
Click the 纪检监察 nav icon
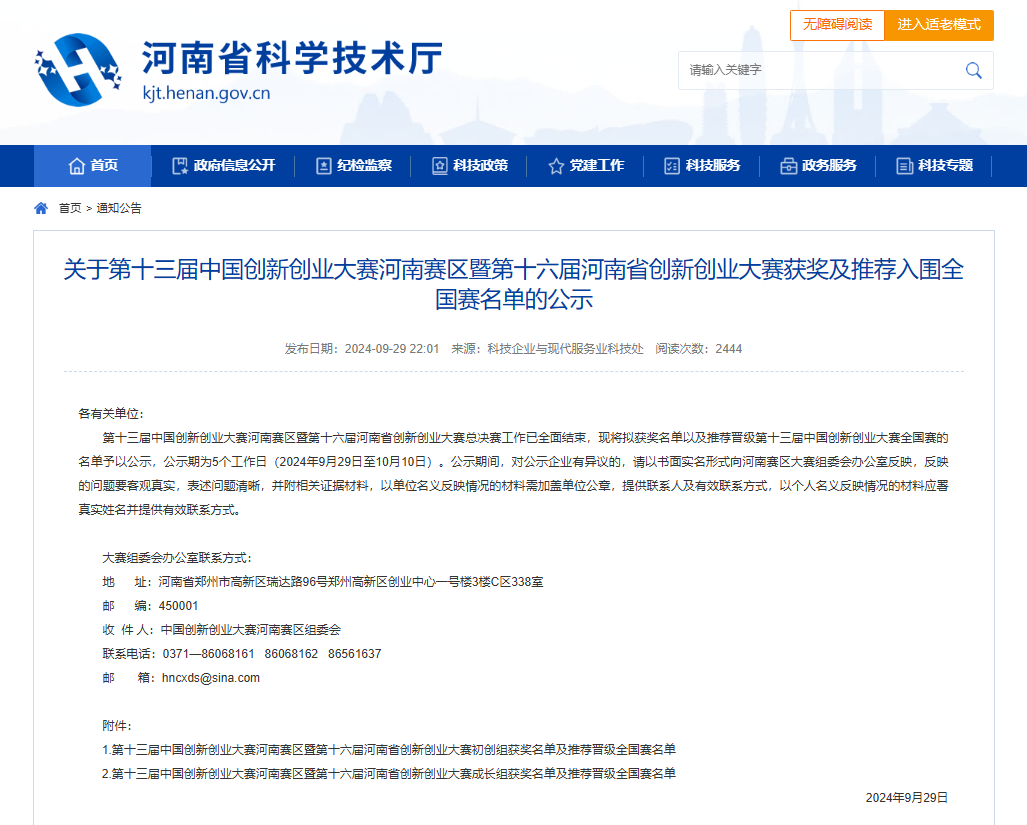(323, 166)
